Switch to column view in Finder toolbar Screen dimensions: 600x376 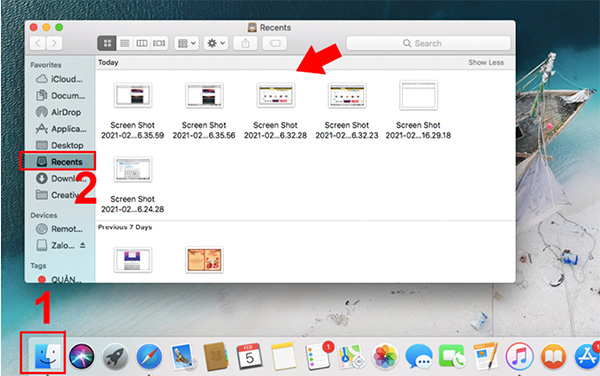142,43
